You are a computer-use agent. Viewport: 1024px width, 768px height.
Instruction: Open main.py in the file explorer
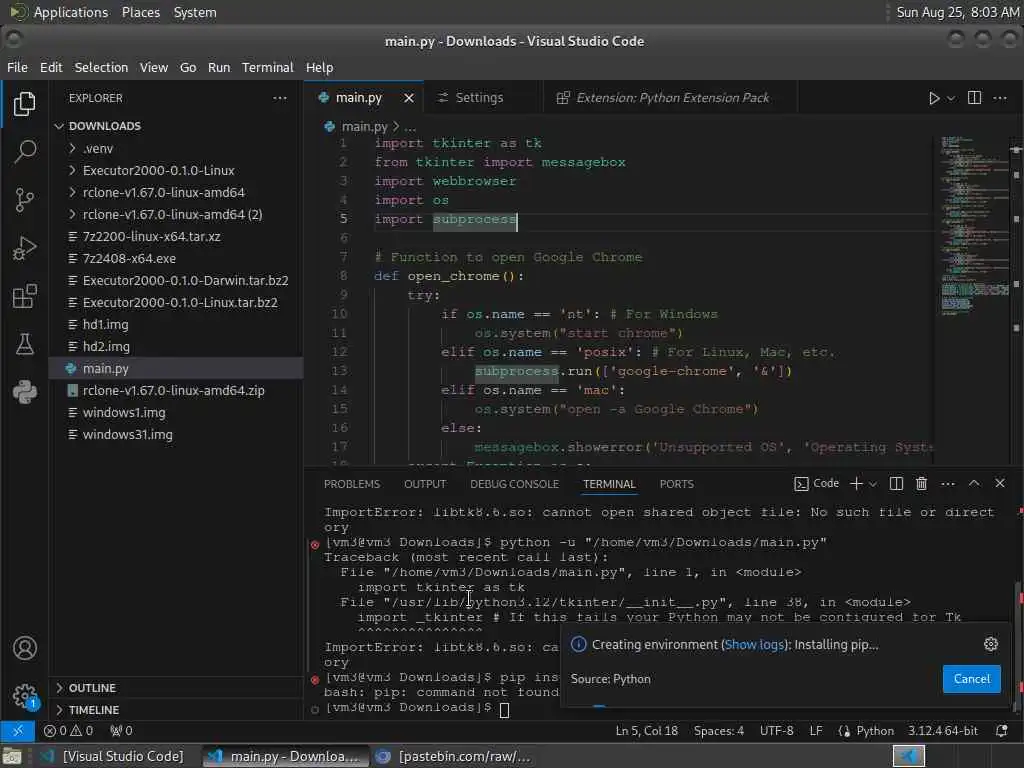(x=176, y=368)
